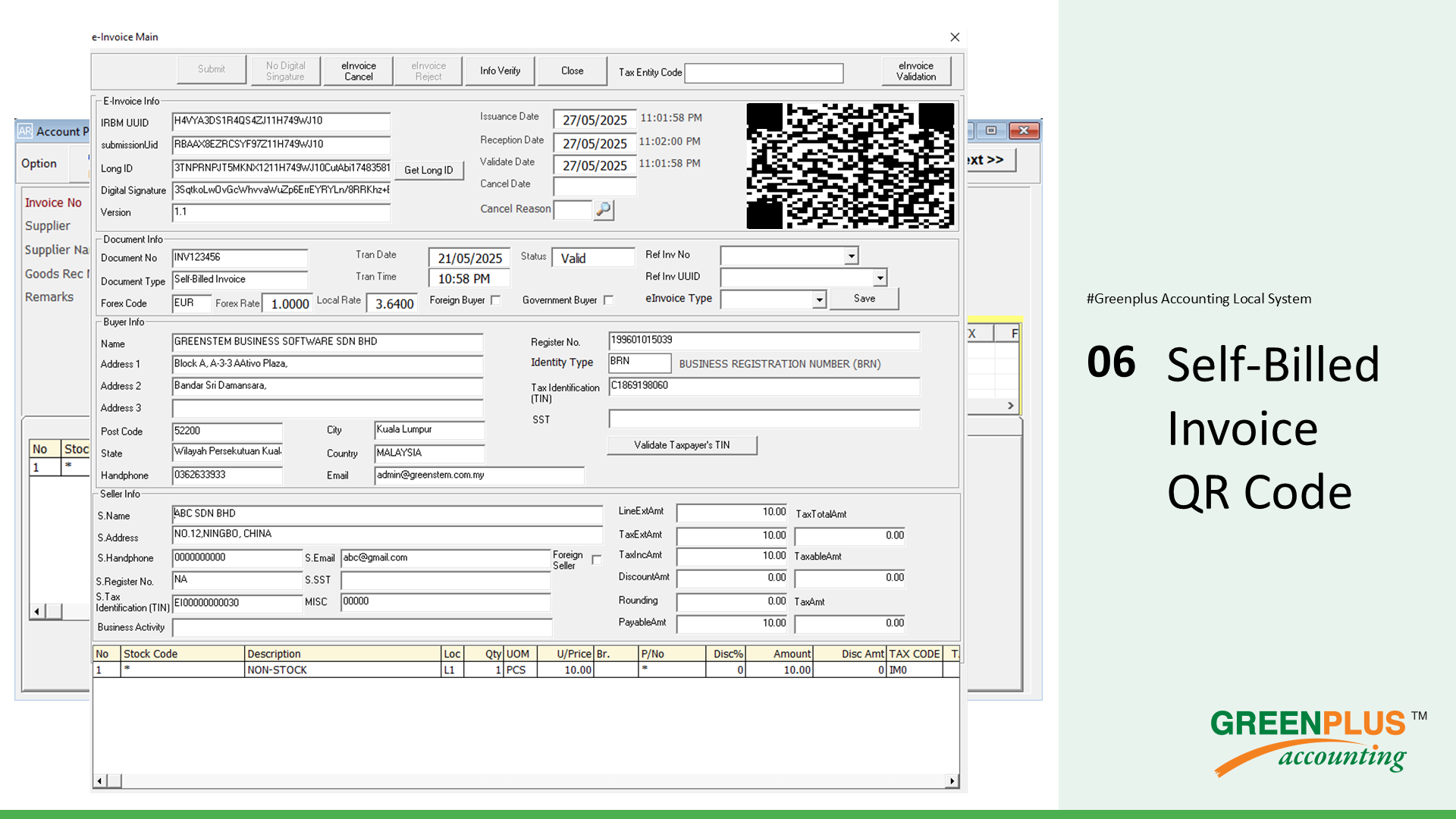
Task: Click the buyer Name field
Action: pos(328,343)
